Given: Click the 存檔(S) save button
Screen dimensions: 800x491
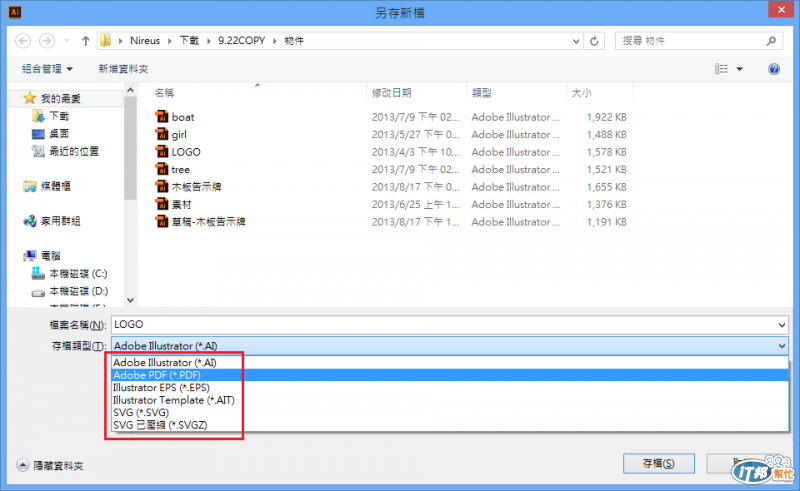Looking at the screenshot, I should tap(658, 463).
